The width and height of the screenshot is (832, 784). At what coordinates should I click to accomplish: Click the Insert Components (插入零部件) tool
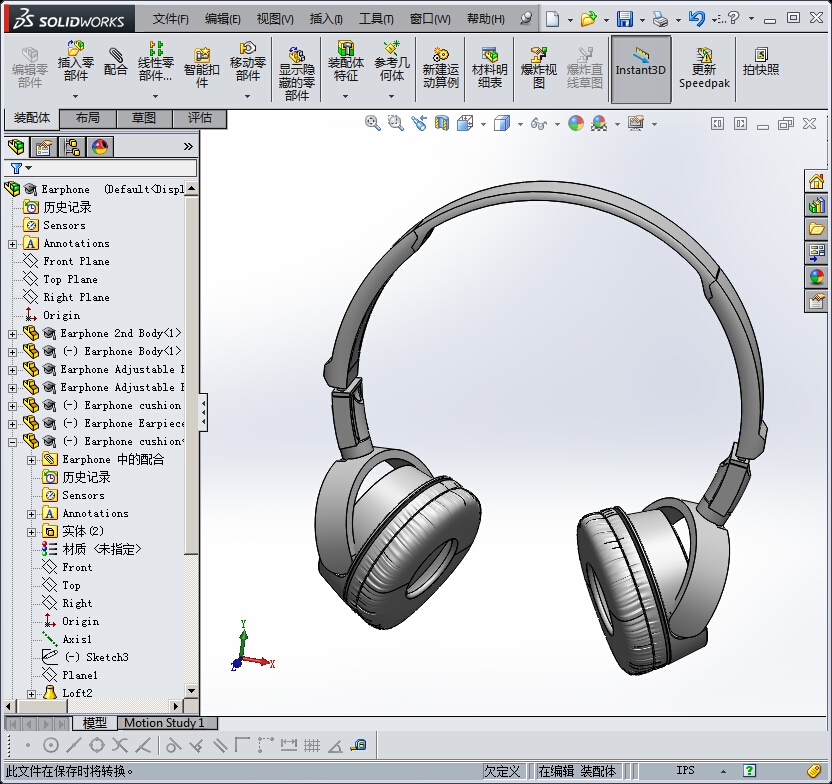point(75,61)
